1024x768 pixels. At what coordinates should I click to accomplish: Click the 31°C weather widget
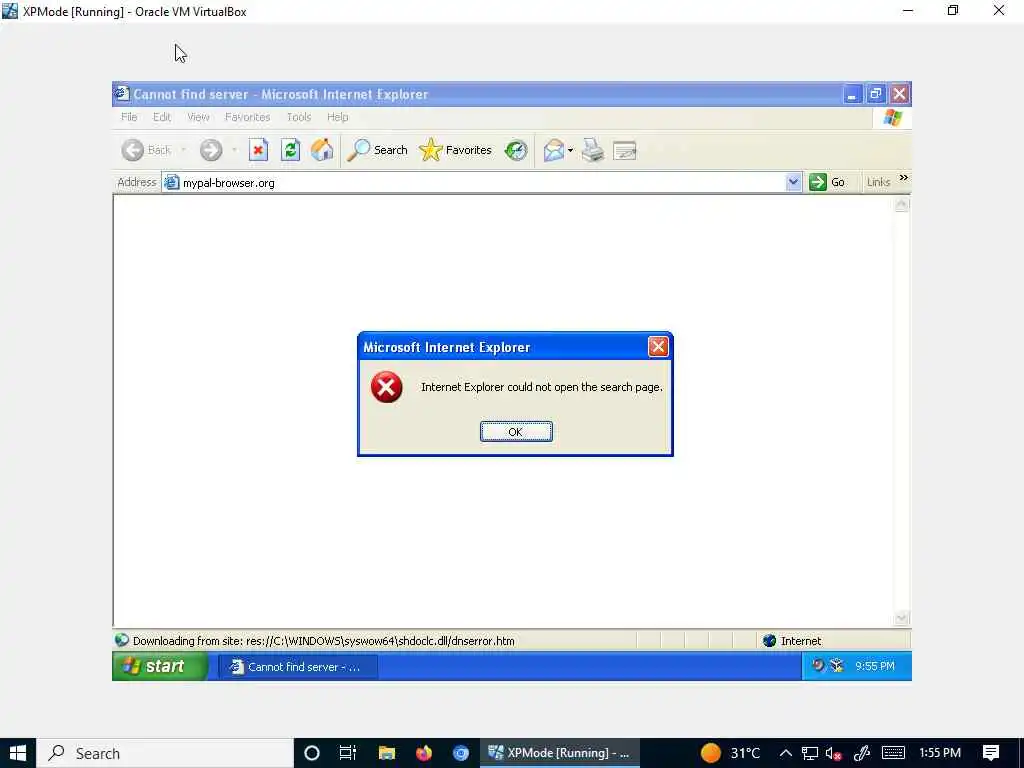[x=730, y=753]
